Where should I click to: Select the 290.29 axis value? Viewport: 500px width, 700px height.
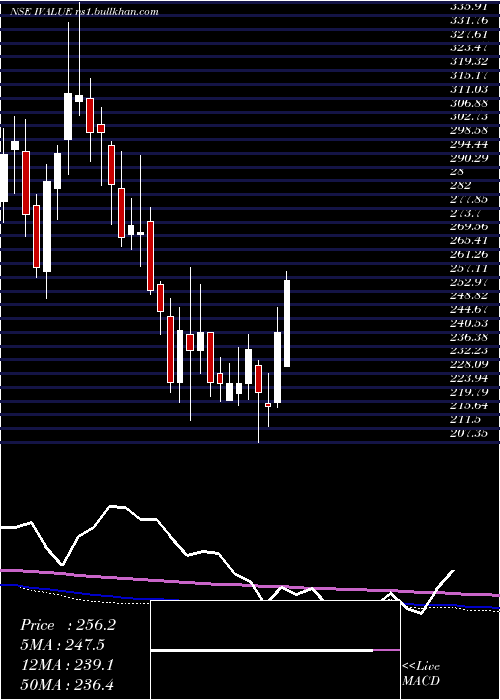(470, 158)
